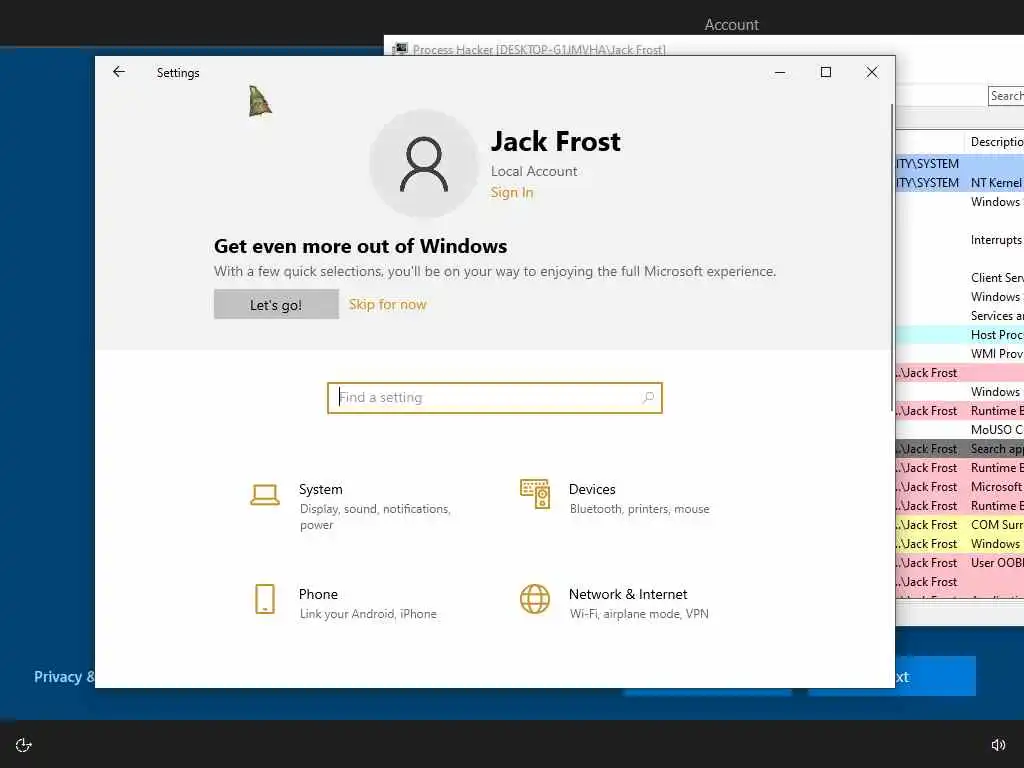This screenshot has height=768, width=1024.
Task: Click the Search box in Process Hacker
Action: 1006,96
